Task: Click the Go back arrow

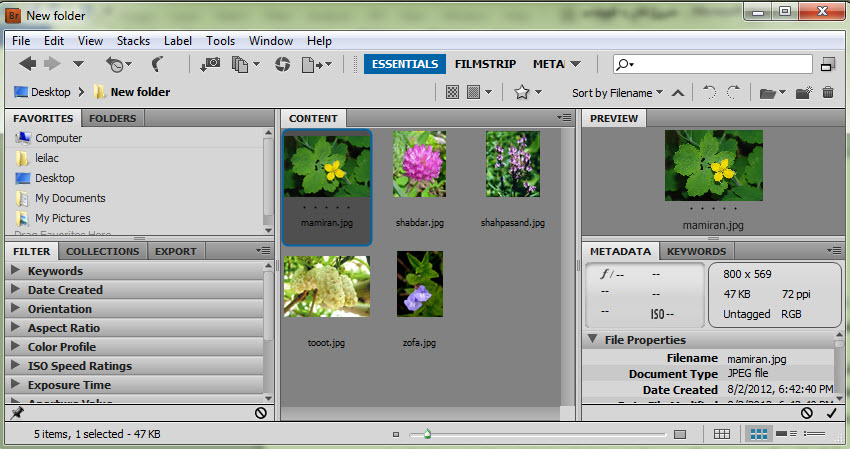Action: point(27,64)
